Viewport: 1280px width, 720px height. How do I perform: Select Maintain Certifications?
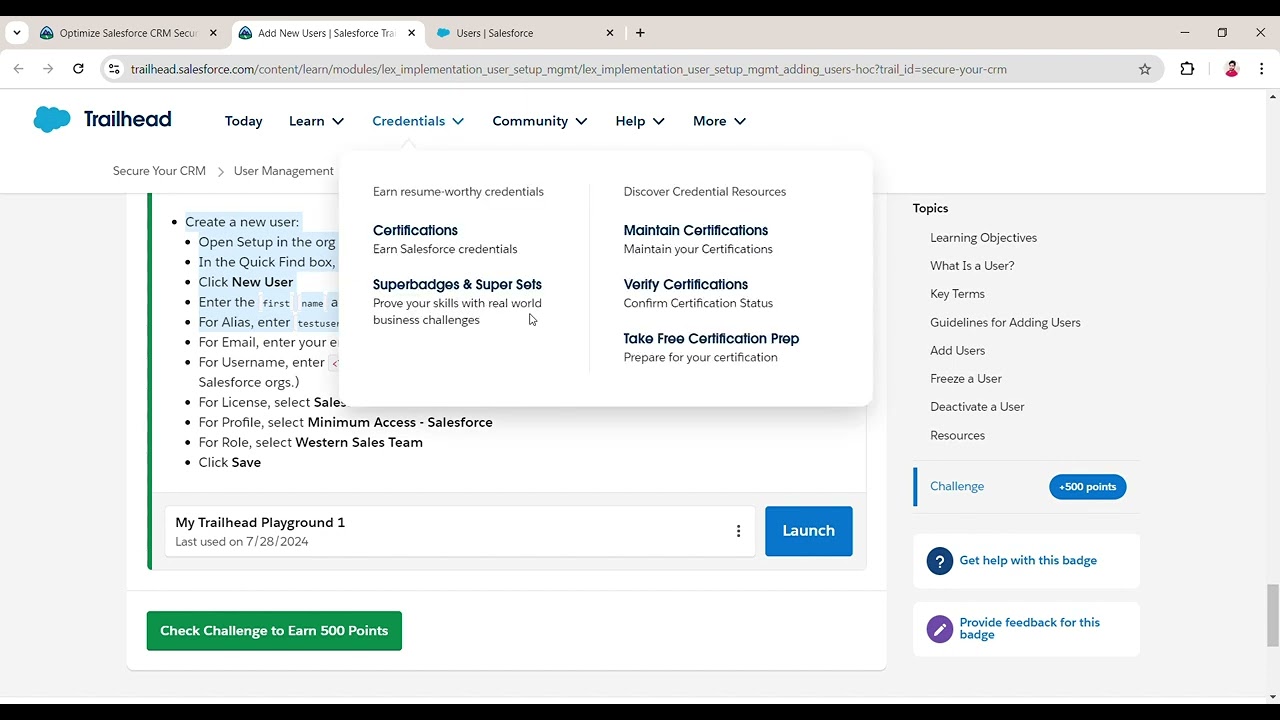tap(695, 230)
